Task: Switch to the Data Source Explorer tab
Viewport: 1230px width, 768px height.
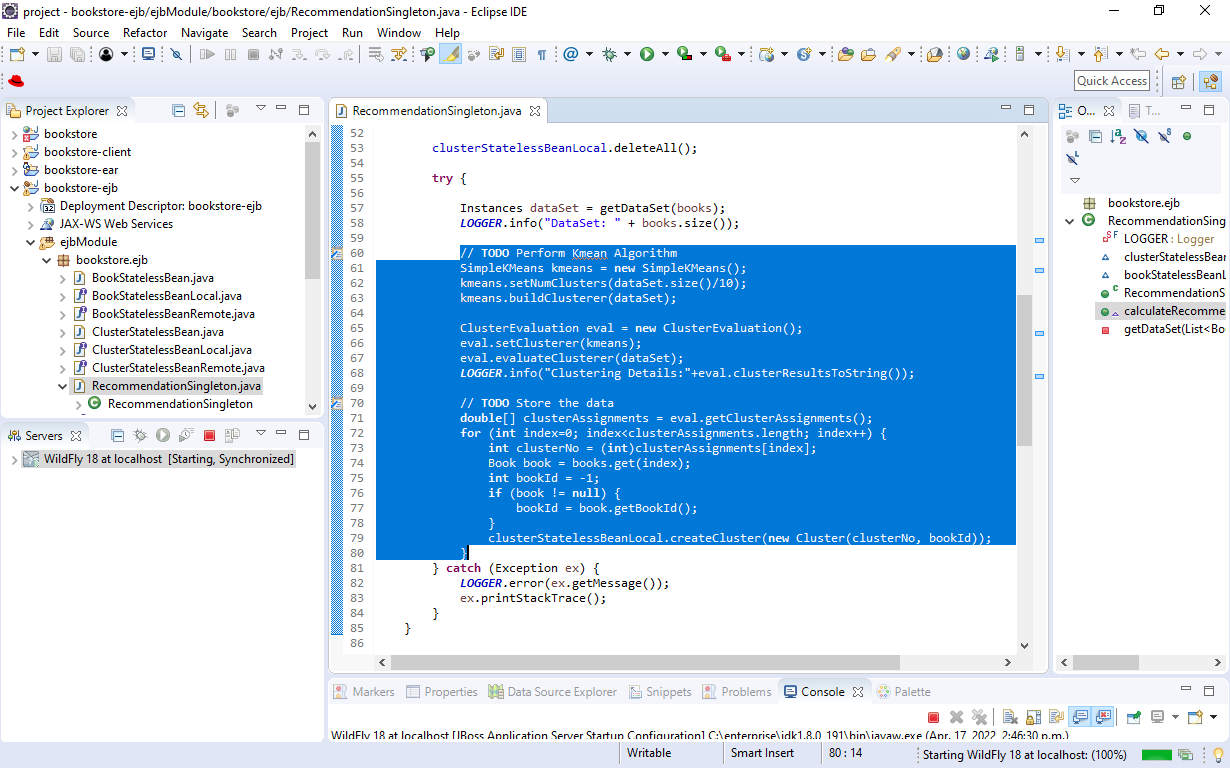Action: click(552, 691)
